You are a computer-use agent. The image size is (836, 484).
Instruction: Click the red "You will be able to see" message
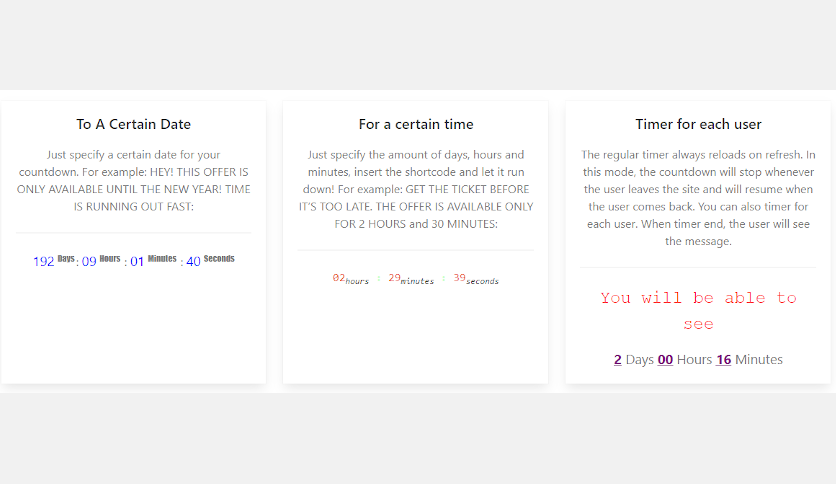pyautogui.click(x=698, y=310)
